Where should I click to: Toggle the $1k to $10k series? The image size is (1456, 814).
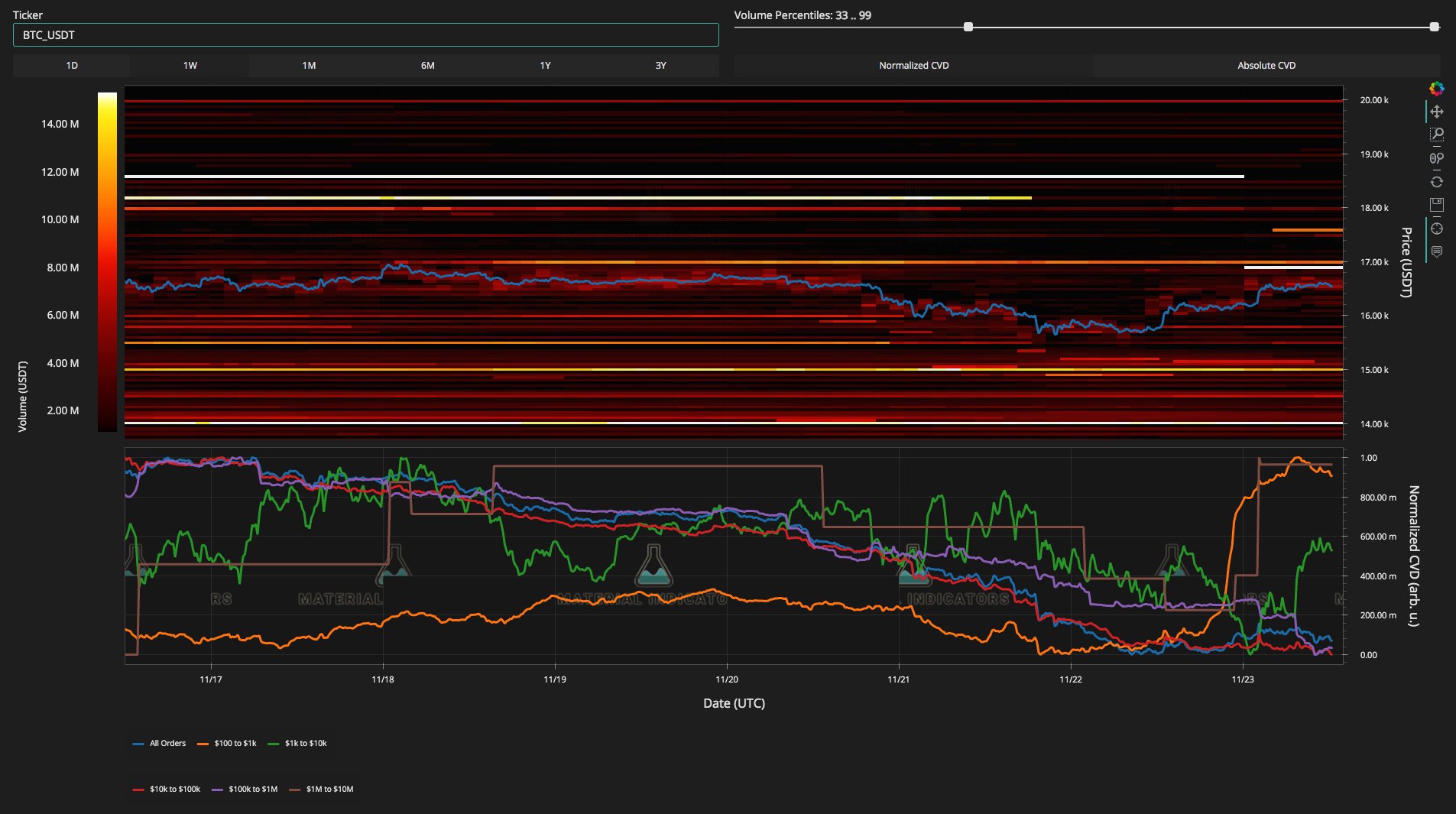coord(298,743)
